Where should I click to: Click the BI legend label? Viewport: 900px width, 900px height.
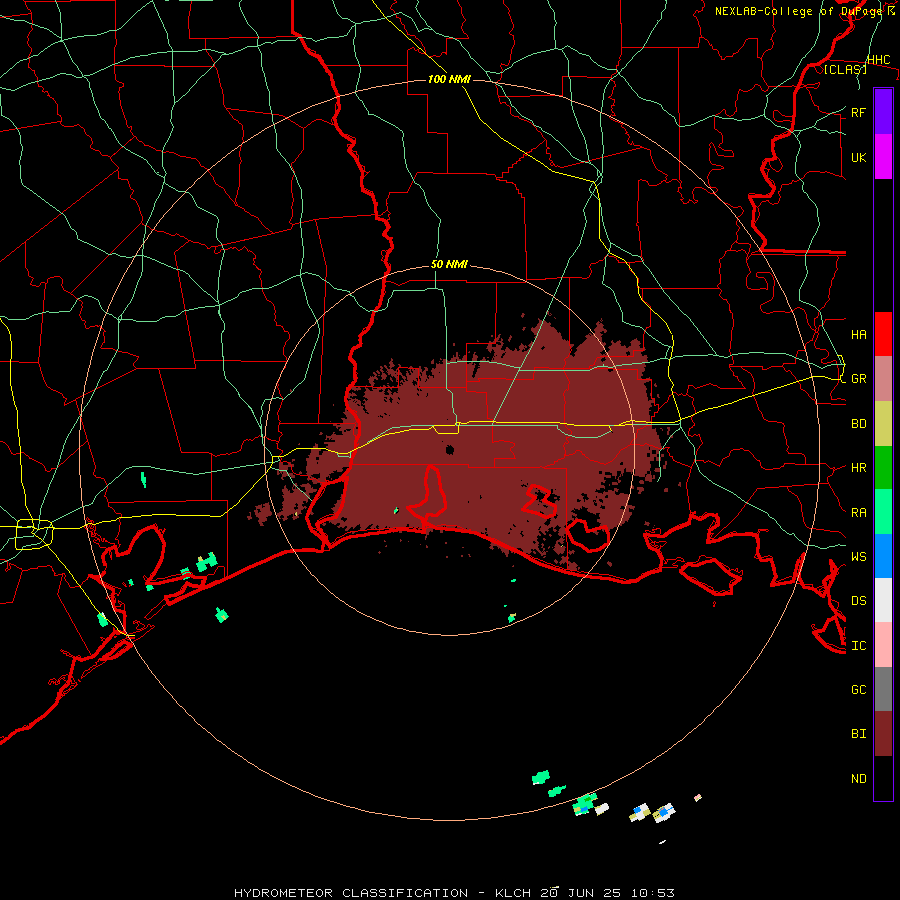(x=859, y=734)
